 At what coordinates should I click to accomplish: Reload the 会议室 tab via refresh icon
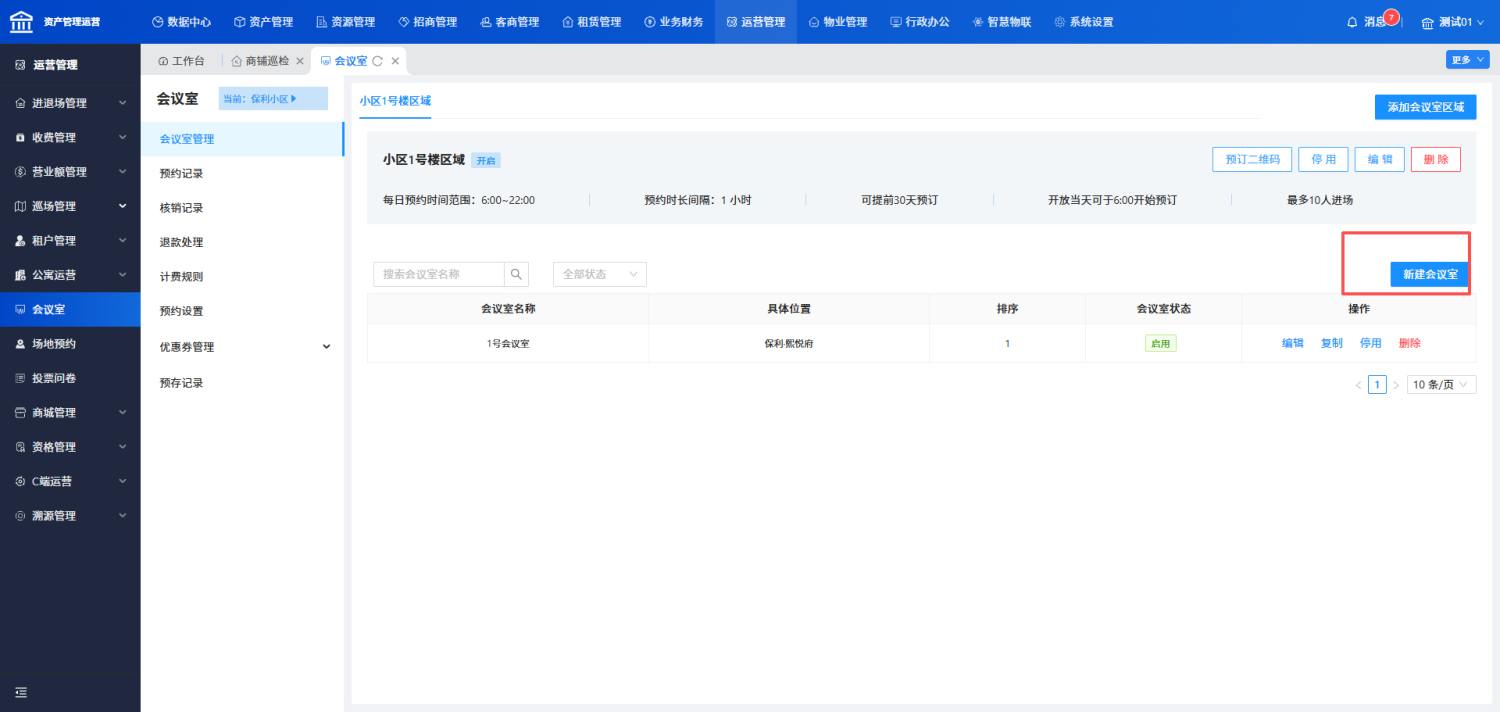[x=378, y=61]
